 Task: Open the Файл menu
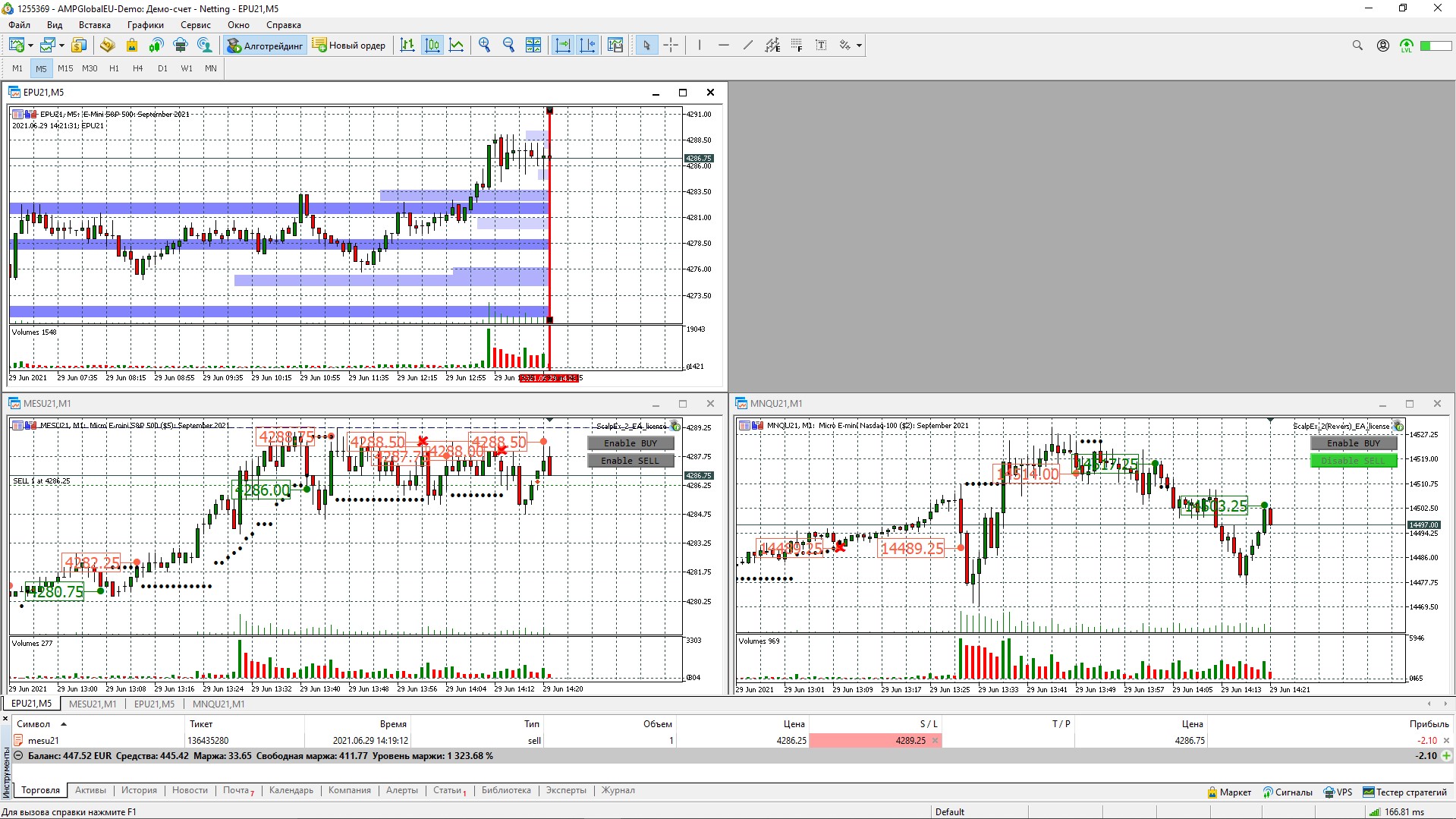[x=20, y=25]
